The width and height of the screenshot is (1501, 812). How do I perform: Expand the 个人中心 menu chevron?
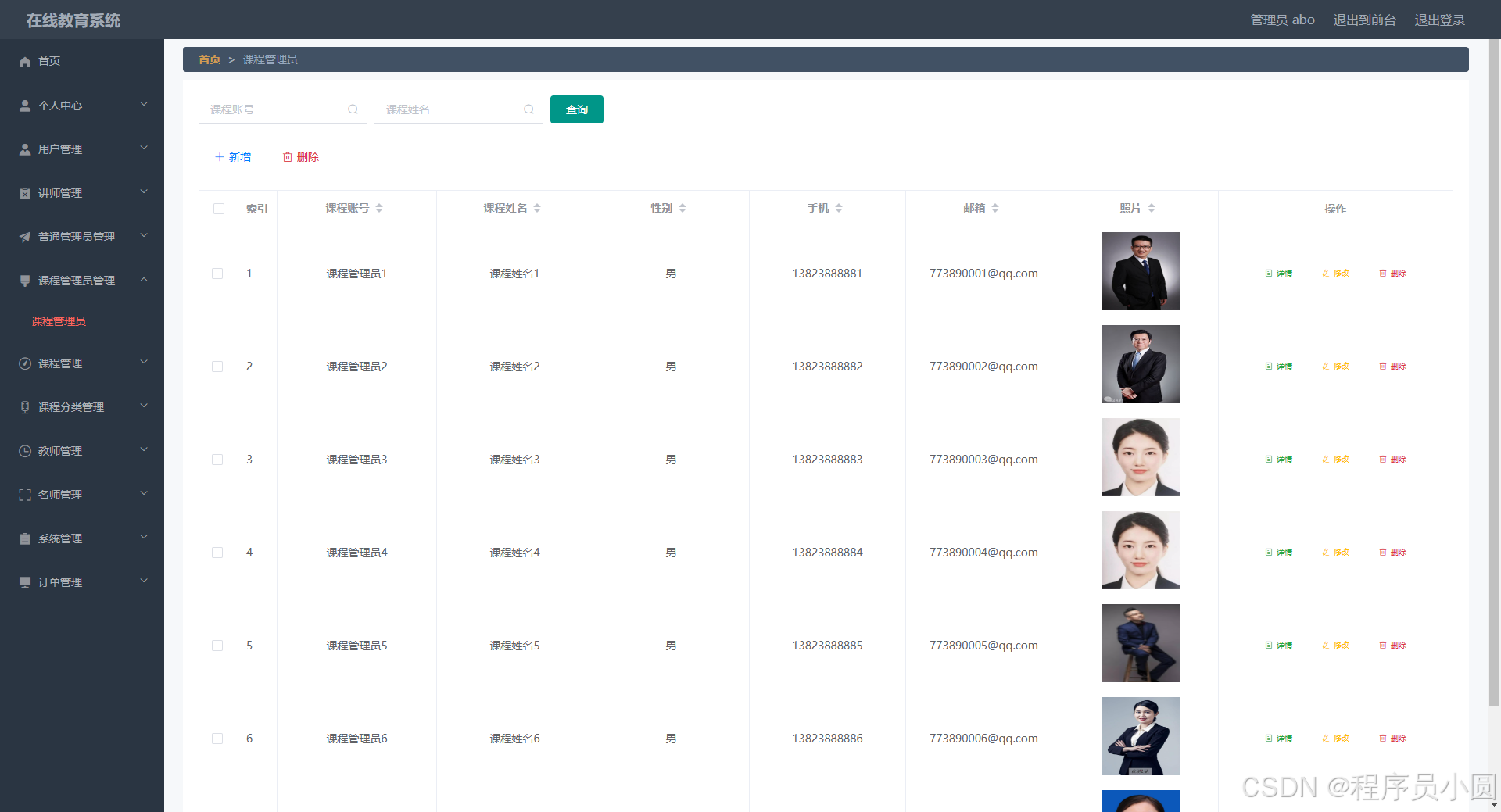(x=144, y=104)
